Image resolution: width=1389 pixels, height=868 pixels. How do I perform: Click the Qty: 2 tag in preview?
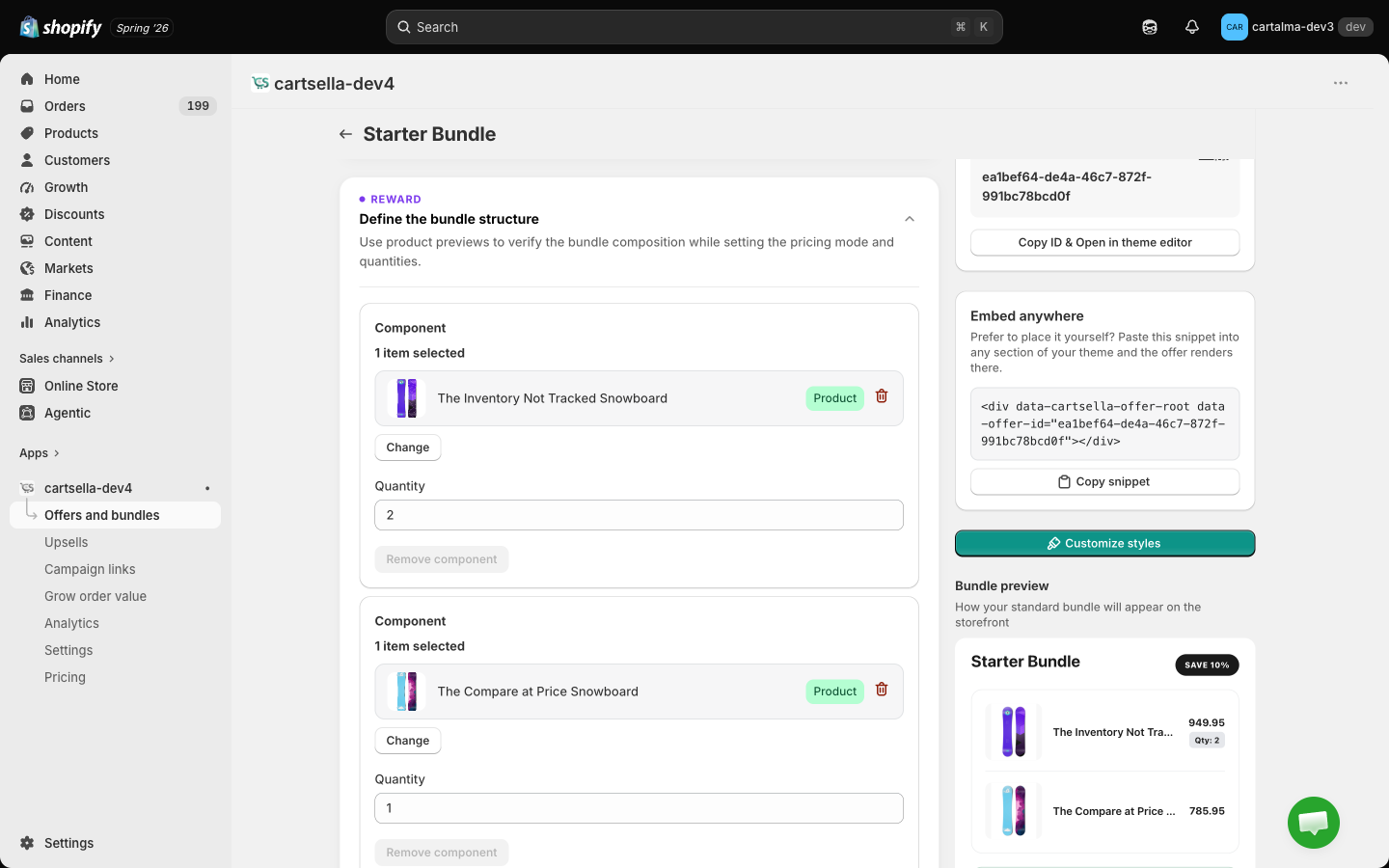point(1207,741)
